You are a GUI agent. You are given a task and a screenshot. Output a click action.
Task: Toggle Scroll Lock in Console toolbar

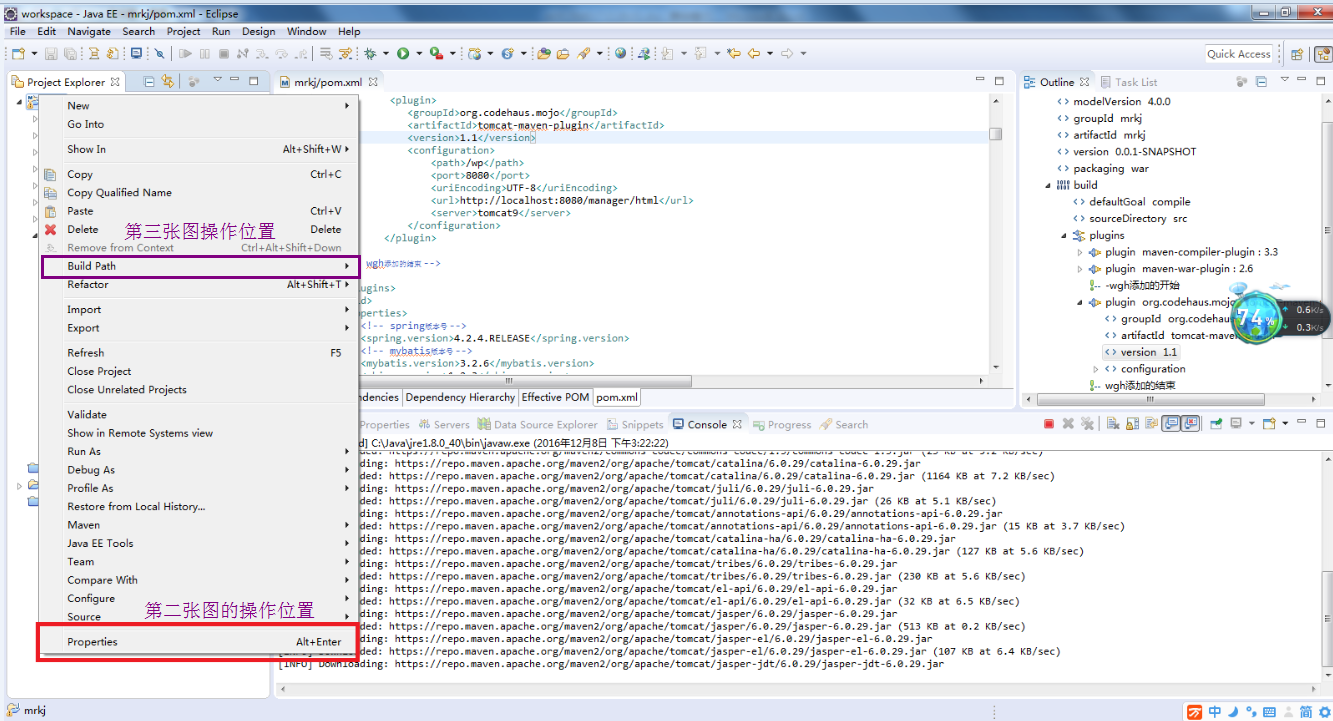(1132, 424)
